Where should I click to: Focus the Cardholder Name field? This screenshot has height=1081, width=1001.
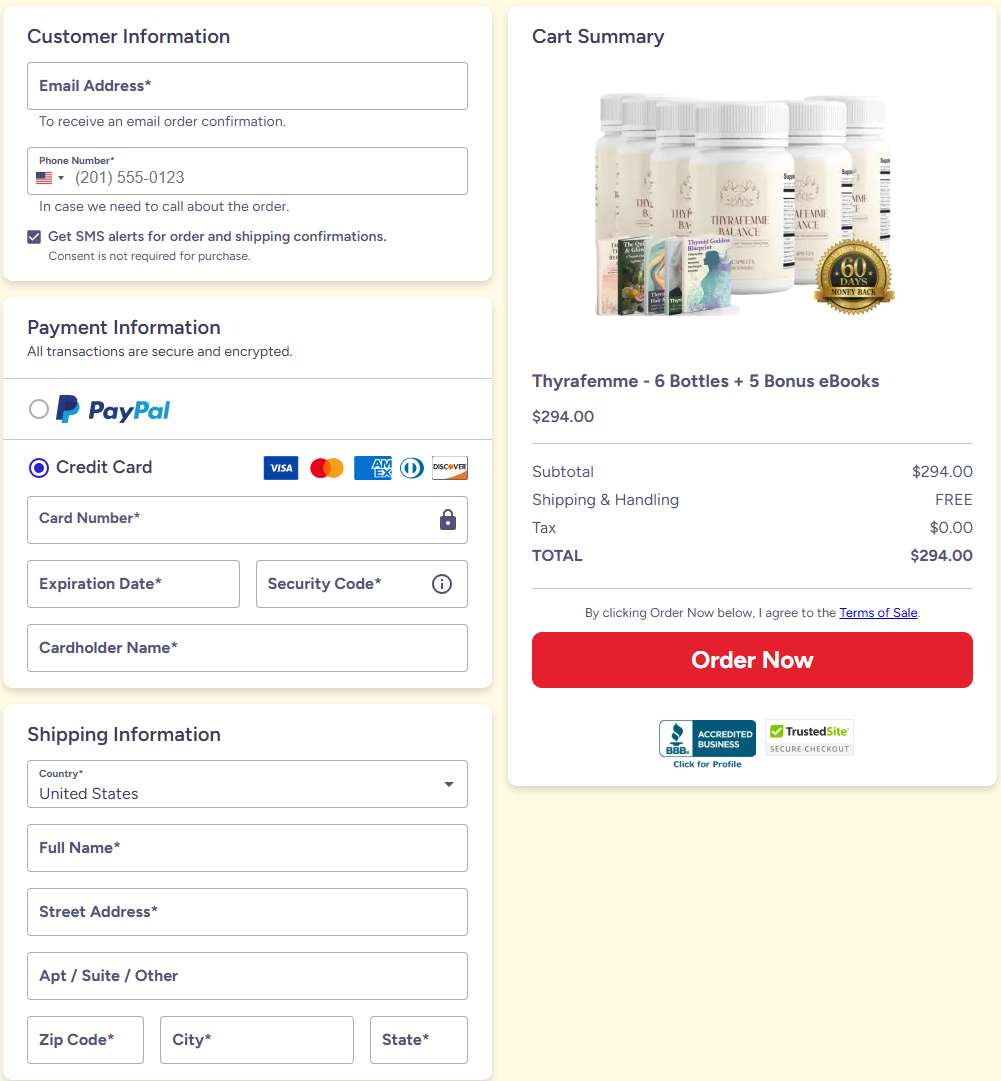[247, 648]
